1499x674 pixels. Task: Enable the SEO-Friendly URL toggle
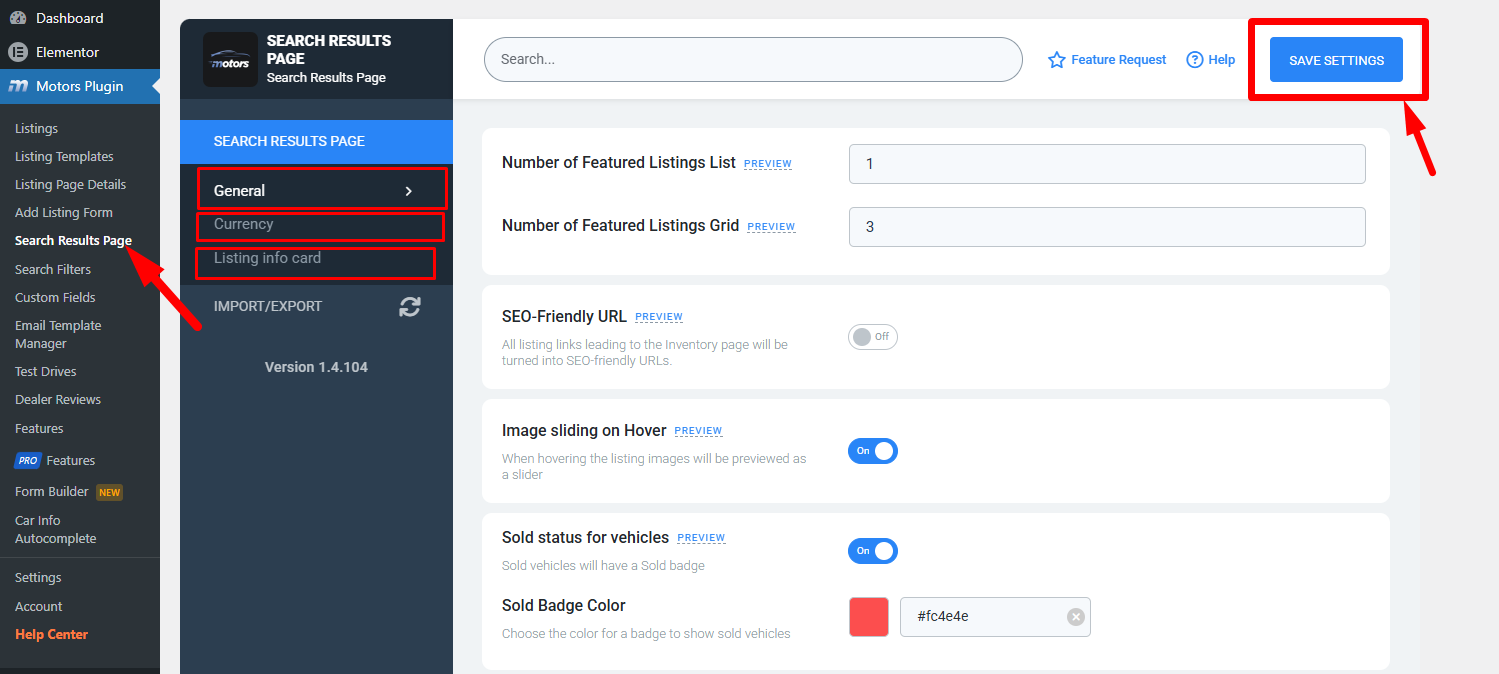coord(872,337)
